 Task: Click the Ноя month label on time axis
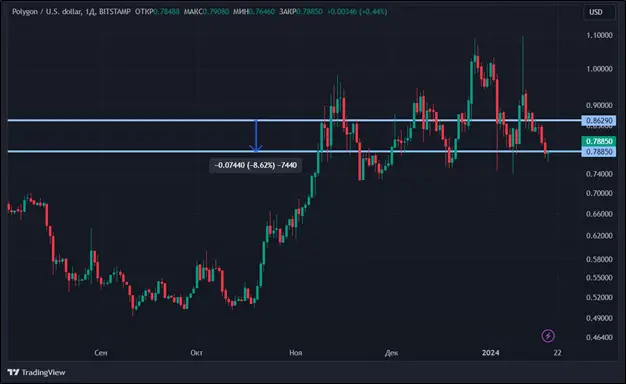coord(295,353)
